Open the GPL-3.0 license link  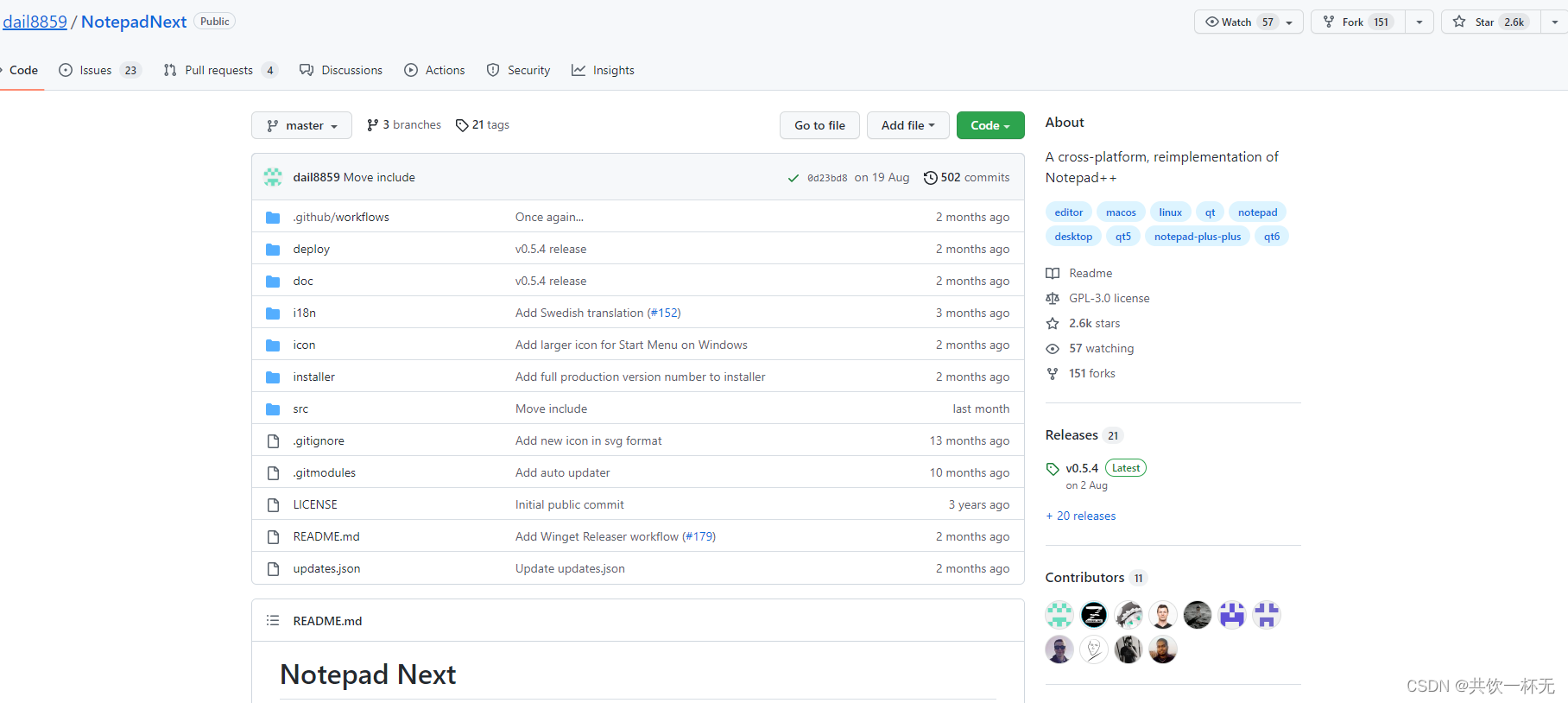tap(1098, 298)
